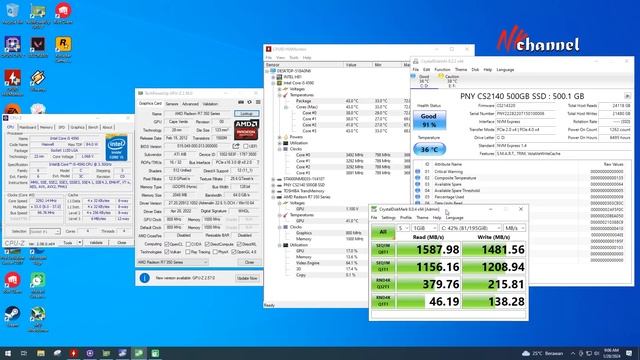
Task: Toggle the Vulkan checkbox in GPU-Z
Action: [x=167, y=252]
